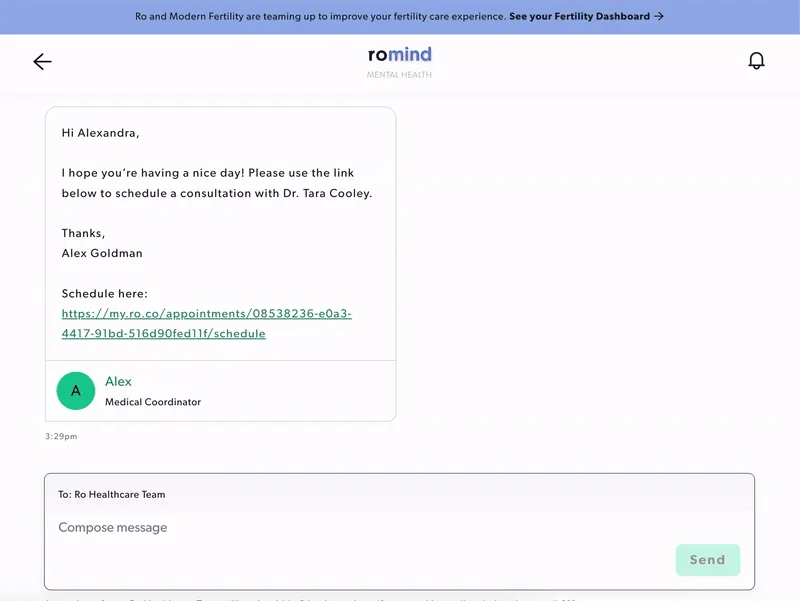Click the back arrow icon

point(42,62)
